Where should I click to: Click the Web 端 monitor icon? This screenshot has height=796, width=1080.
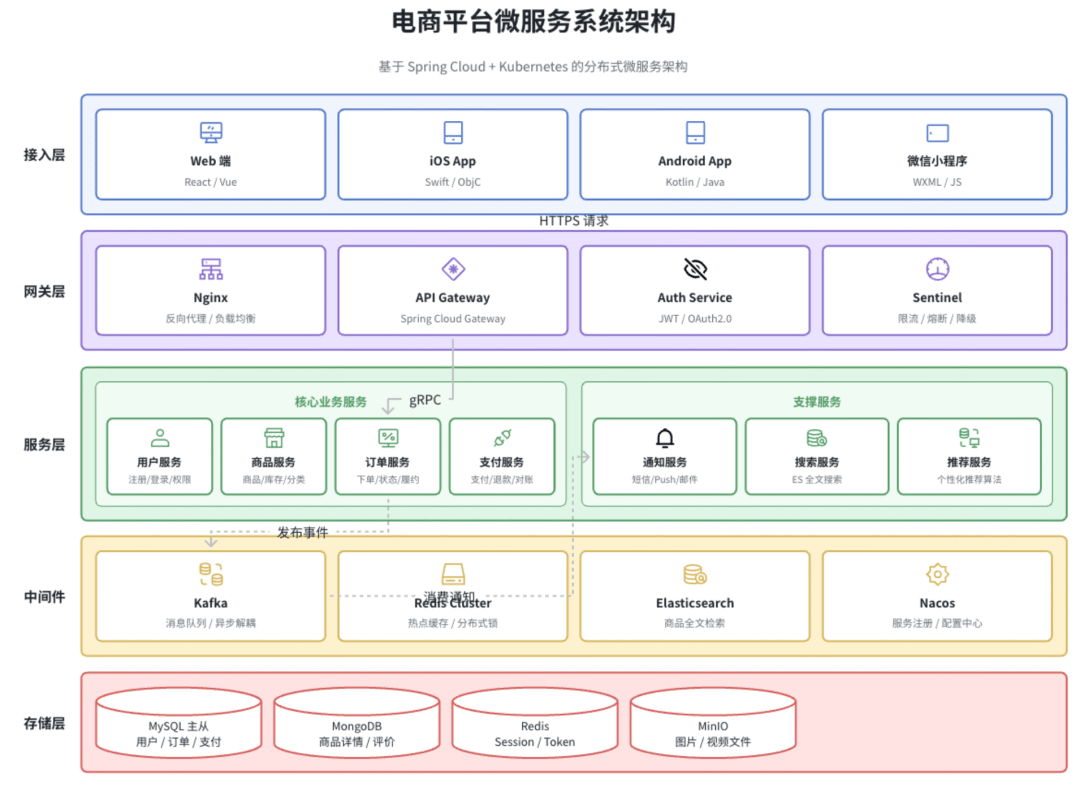point(211,132)
